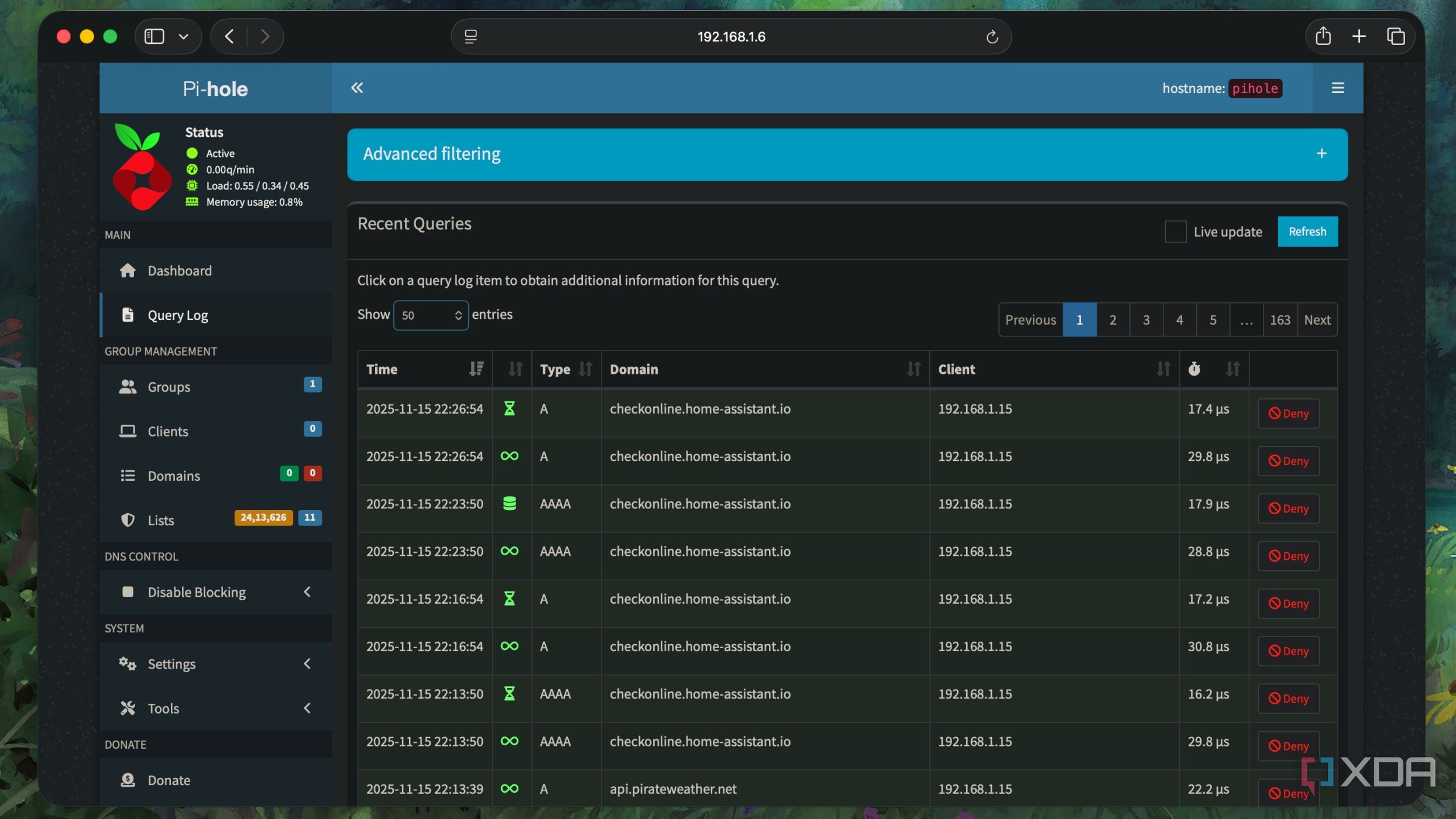This screenshot has height=819, width=1456.
Task: Click the website settings icon in address bar
Action: point(471,37)
